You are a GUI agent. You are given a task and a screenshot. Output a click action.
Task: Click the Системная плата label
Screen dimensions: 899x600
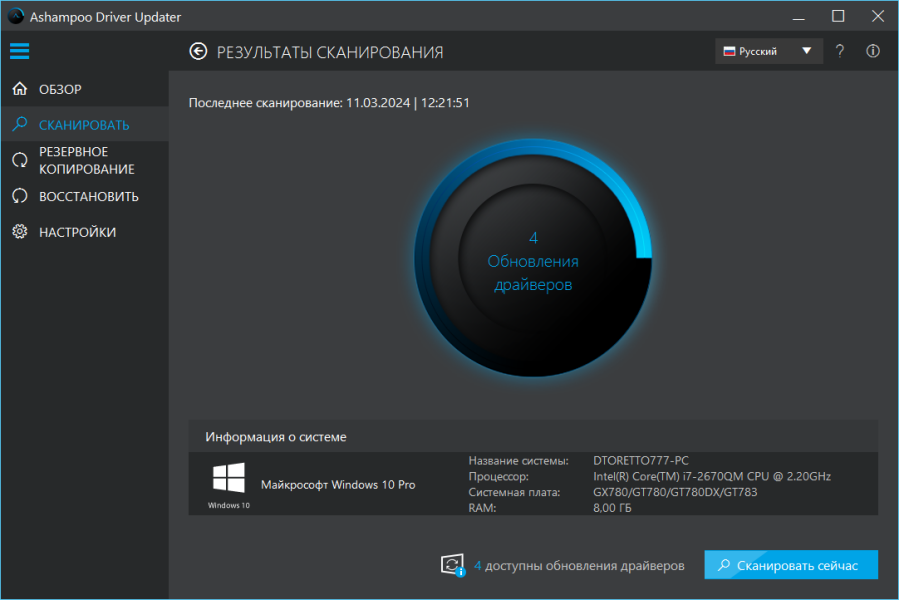514,492
